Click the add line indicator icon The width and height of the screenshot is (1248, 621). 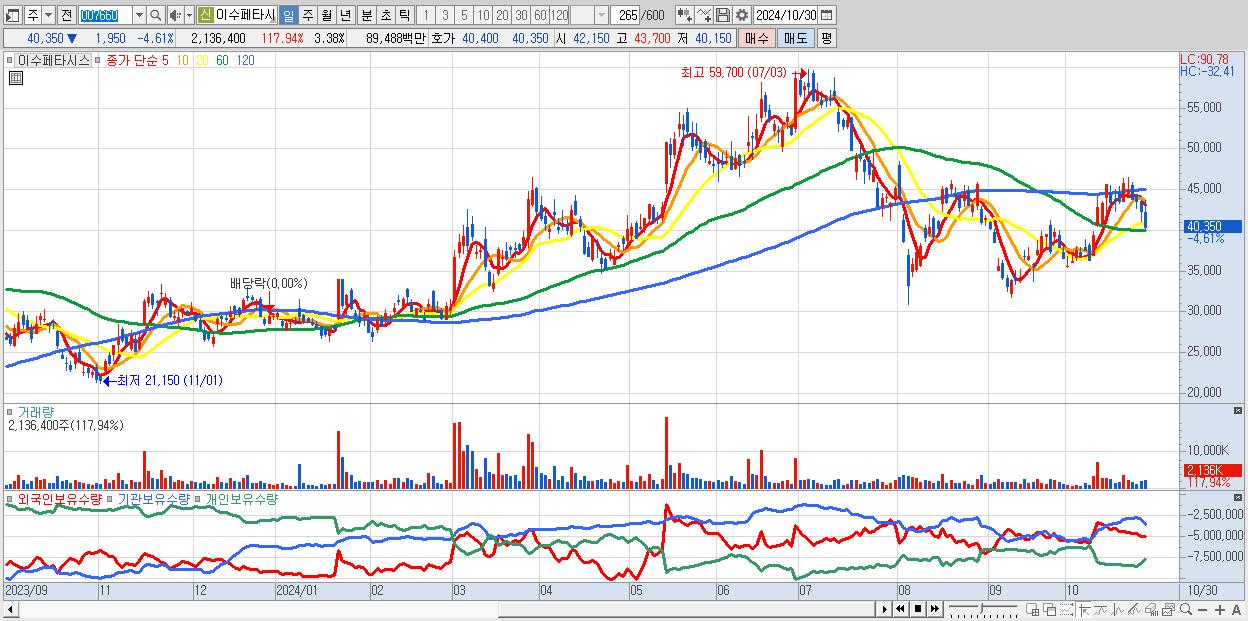coord(704,15)
